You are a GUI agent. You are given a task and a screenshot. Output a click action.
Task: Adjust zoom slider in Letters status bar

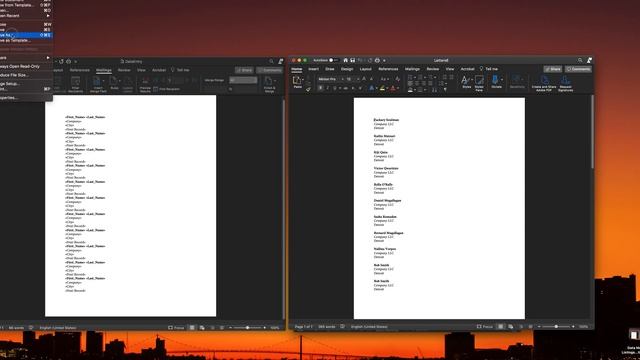tap(556, 327)
